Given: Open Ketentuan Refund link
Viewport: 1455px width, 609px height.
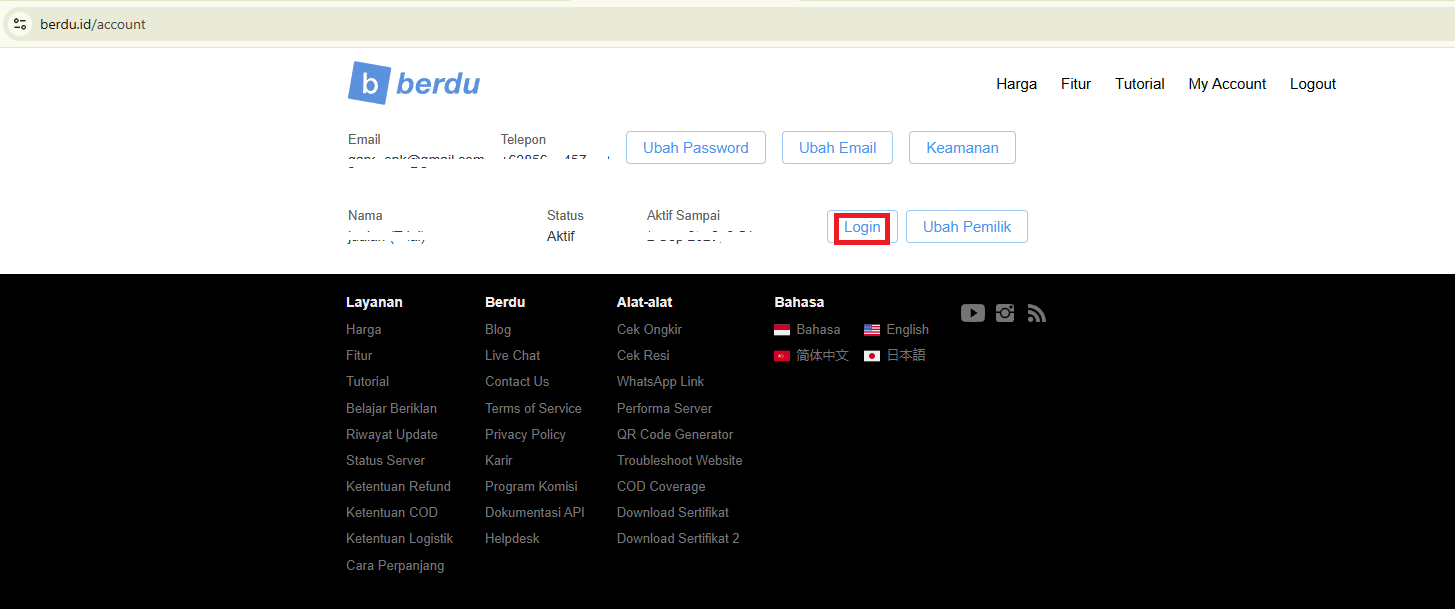Looking at the screenshot, I should point(398,486).
